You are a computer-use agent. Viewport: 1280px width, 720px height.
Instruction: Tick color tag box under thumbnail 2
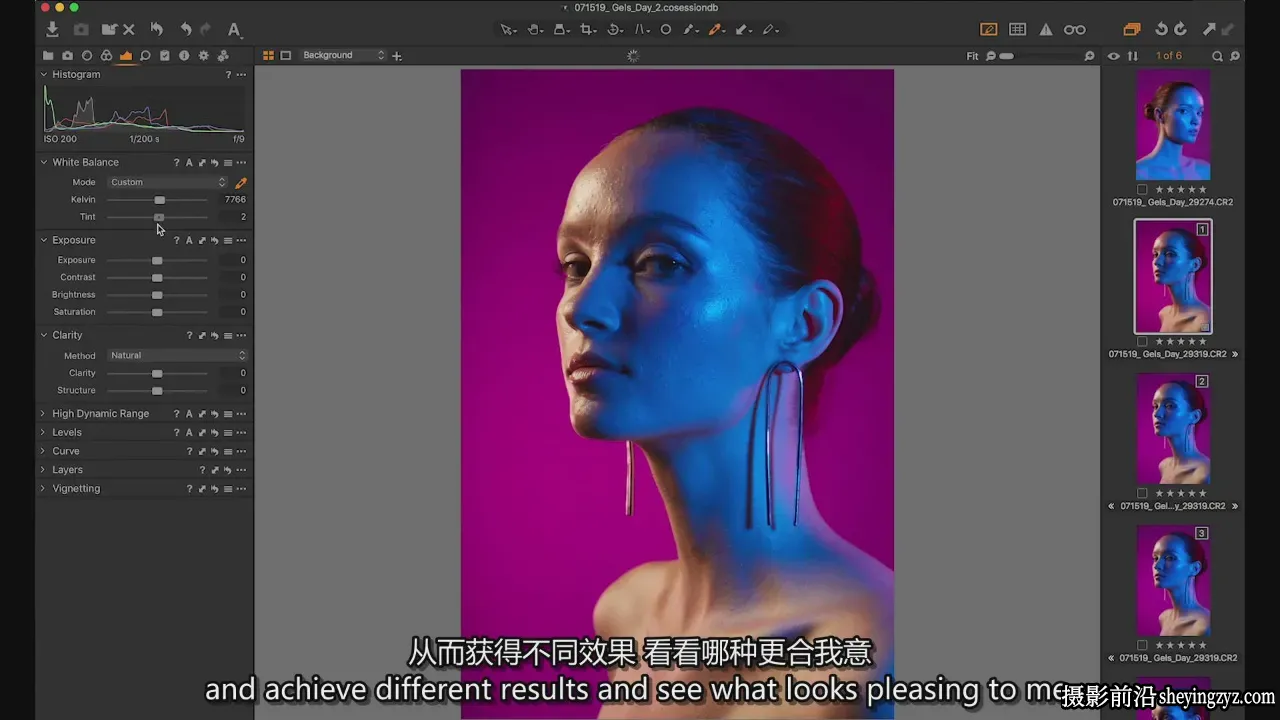(1142, 493)
